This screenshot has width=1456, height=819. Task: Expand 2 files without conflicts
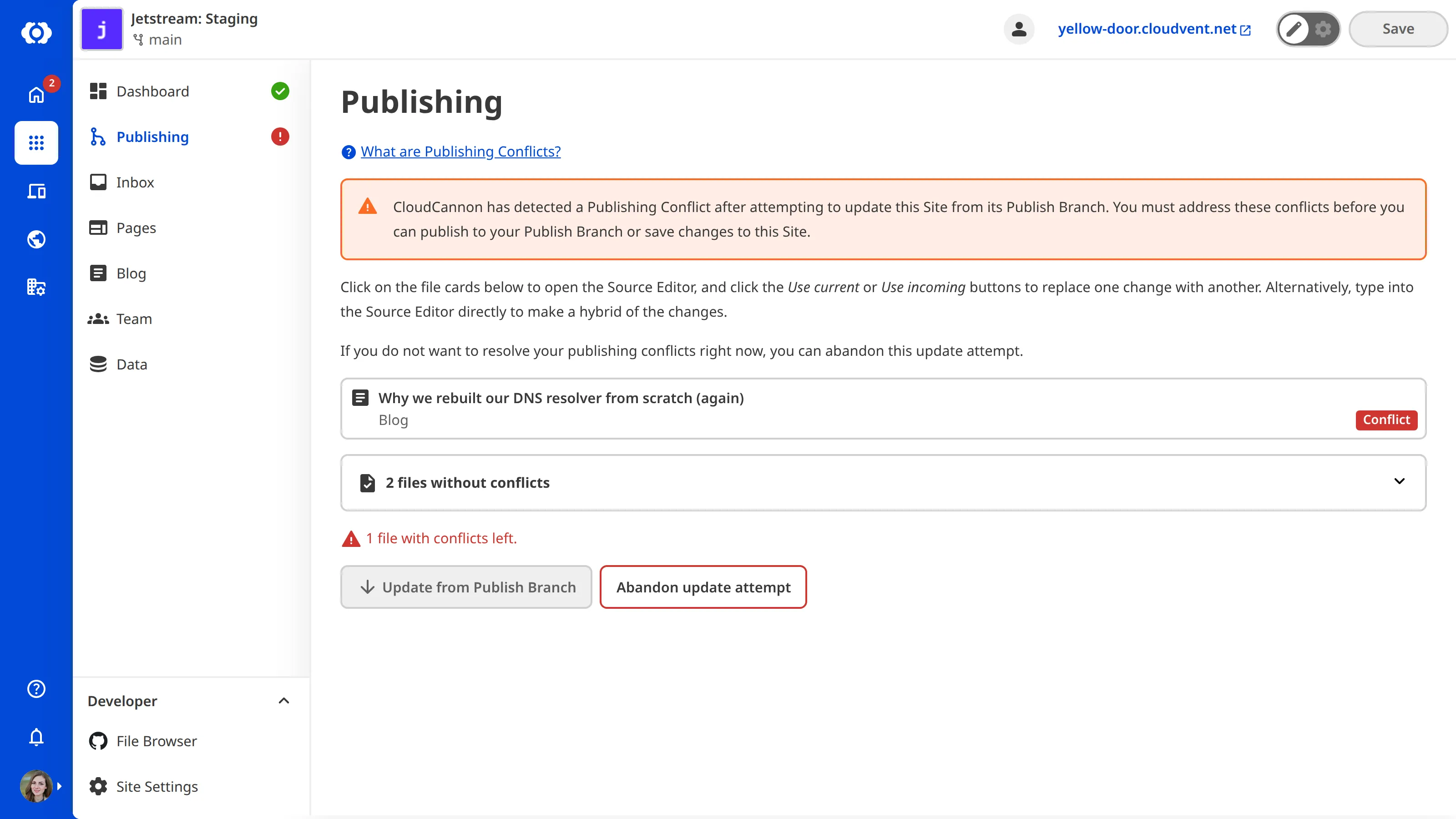pos(883,483)
